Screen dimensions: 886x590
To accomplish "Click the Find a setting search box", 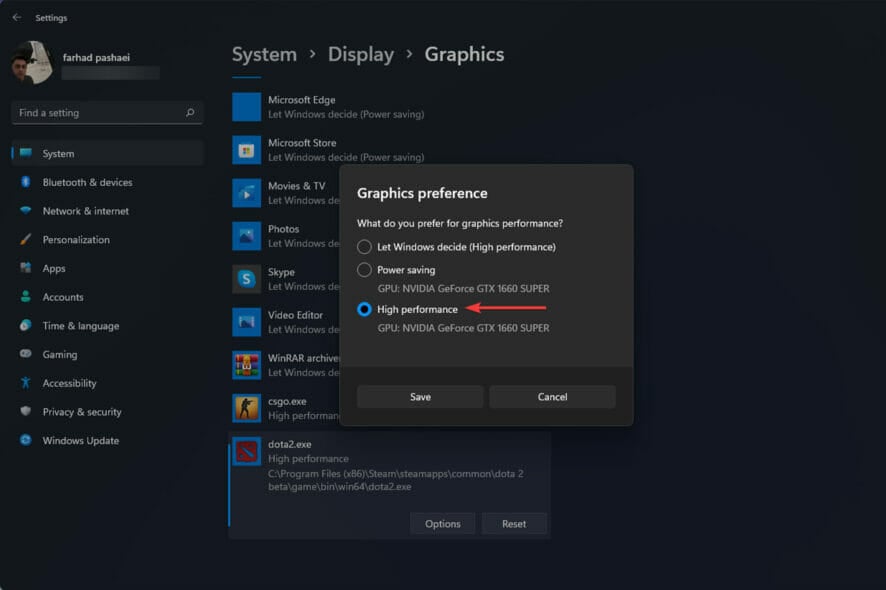I will coord(106,112).
